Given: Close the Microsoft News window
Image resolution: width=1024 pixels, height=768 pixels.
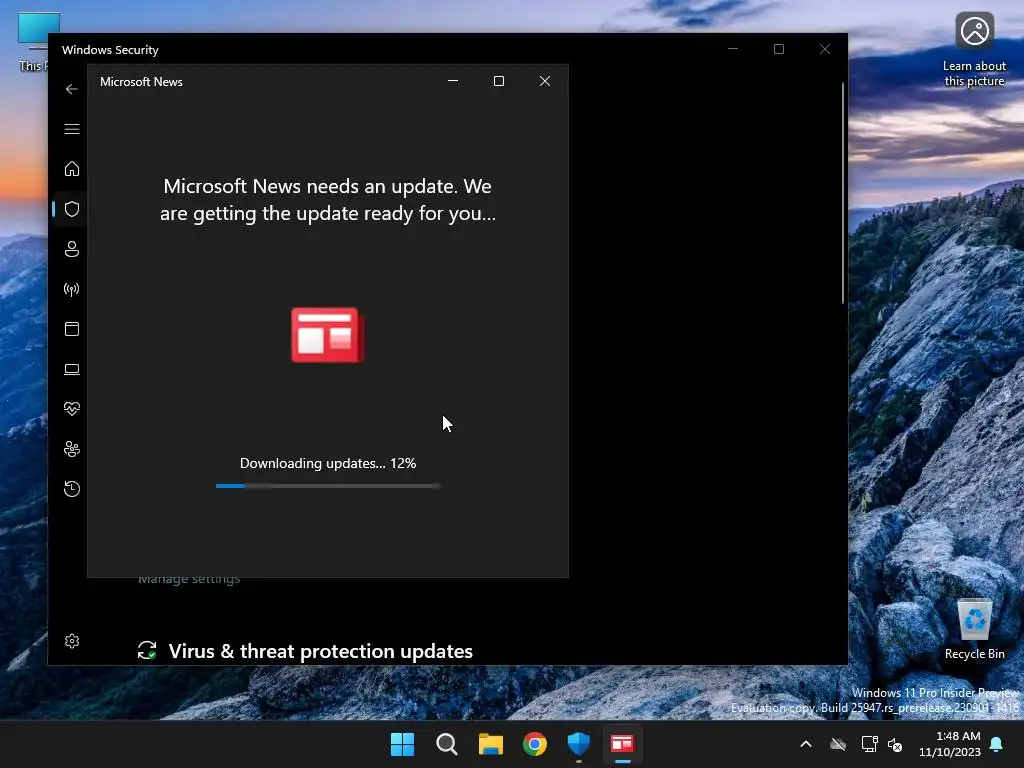Looking at the screenshot, I should [545, 81].
